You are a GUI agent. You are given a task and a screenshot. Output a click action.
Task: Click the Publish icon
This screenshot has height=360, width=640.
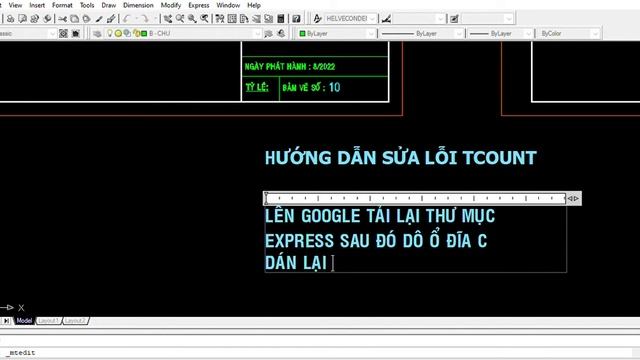click(35, 19)
